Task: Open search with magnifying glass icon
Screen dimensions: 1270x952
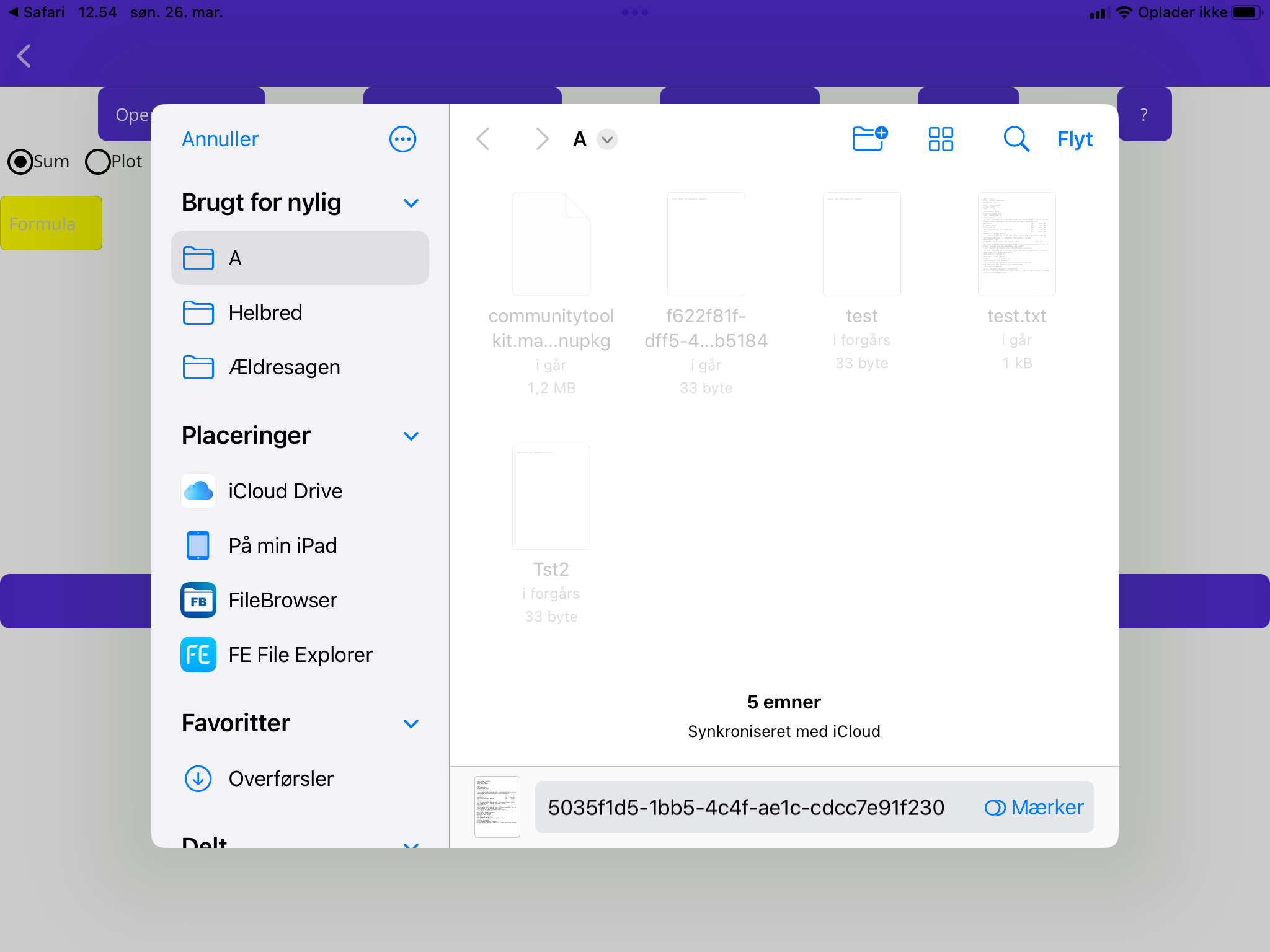Action: 1016,139
